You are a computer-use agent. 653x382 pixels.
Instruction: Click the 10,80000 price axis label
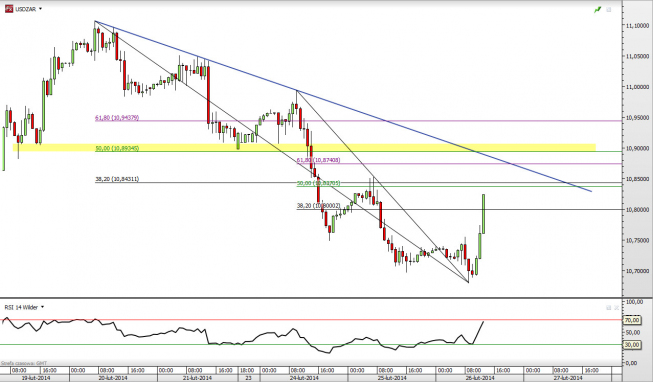coord(637,210)
